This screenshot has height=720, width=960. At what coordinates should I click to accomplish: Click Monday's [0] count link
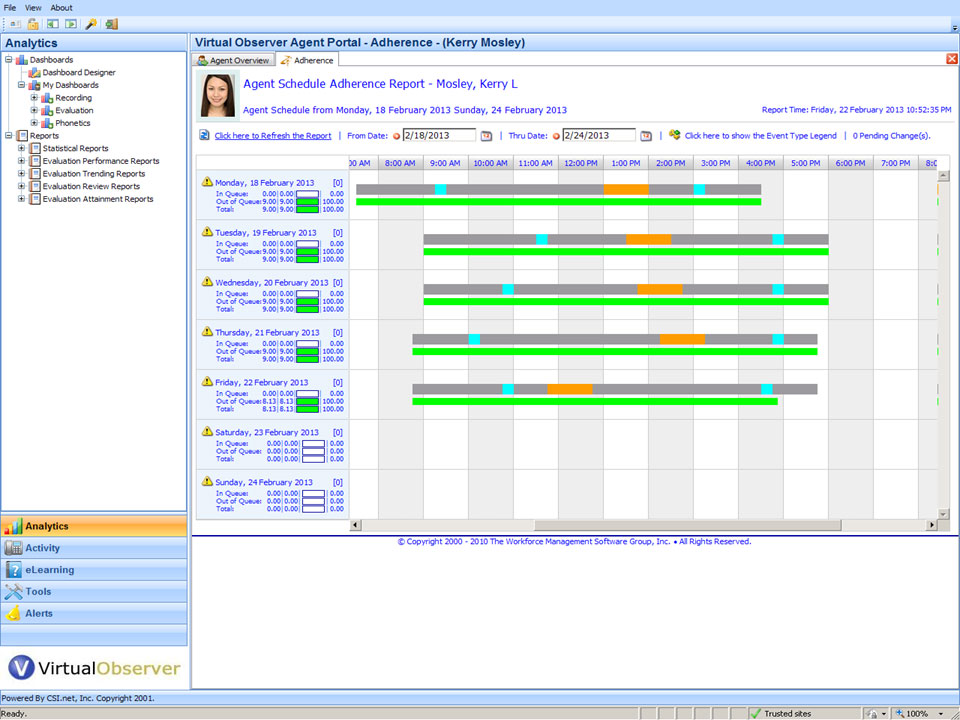tap(337, 182)
